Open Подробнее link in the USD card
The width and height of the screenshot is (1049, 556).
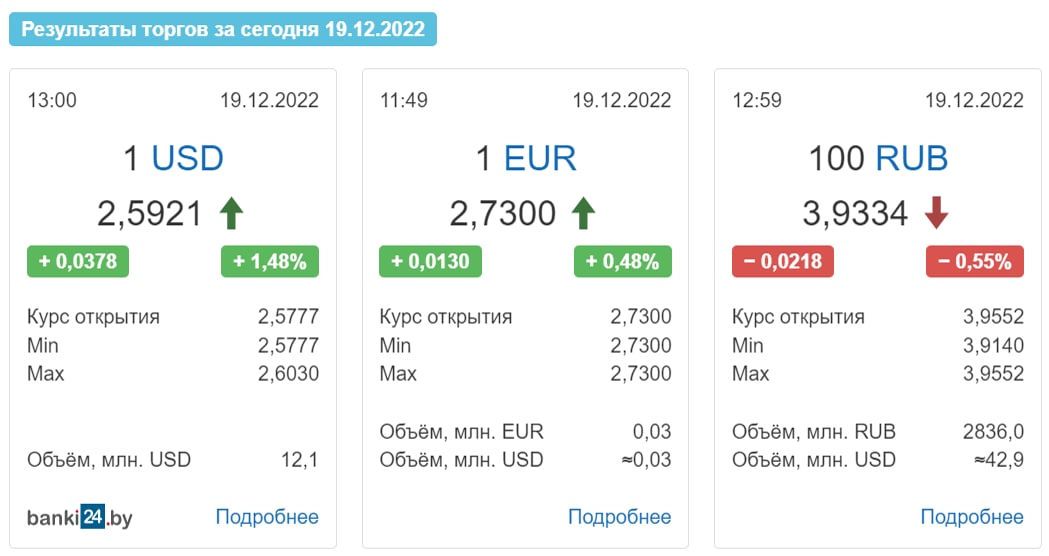267,517
